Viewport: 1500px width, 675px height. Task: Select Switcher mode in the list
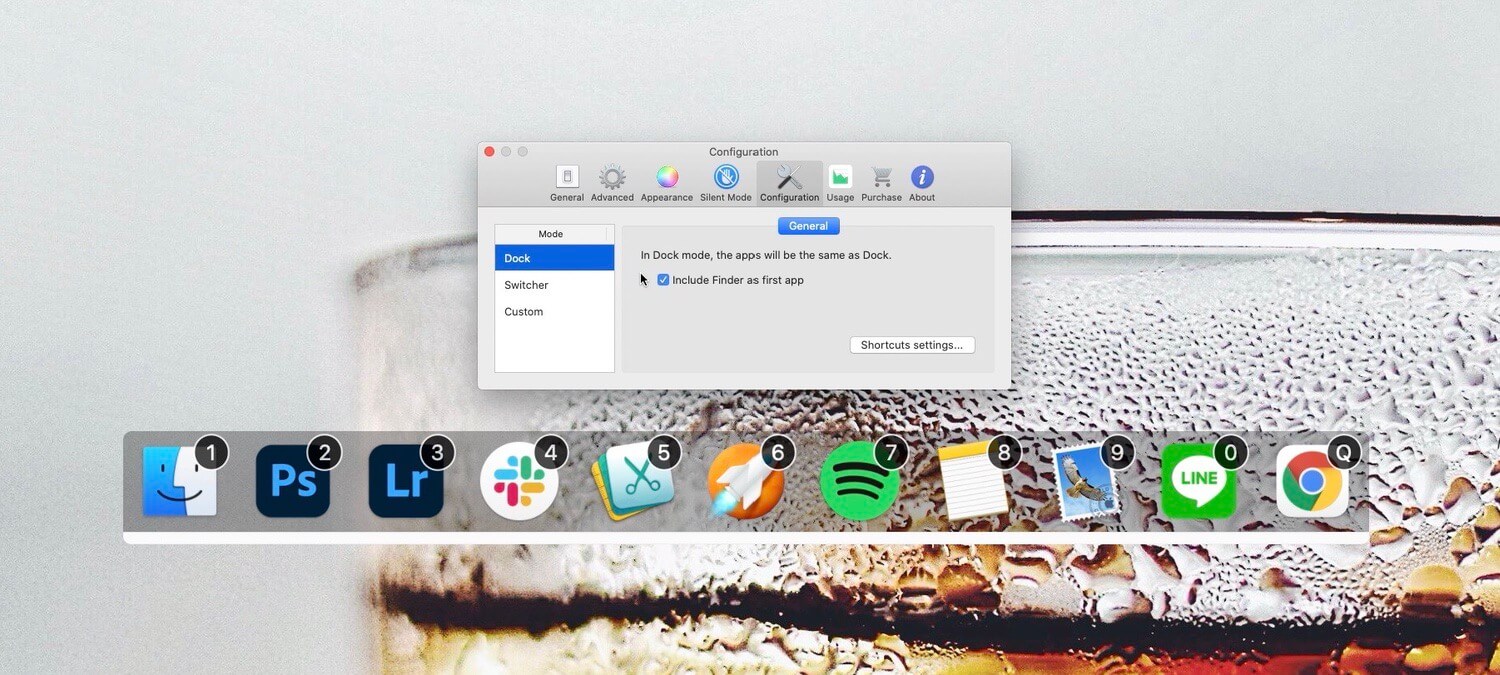pyautogui.click(x=554, y=285)
